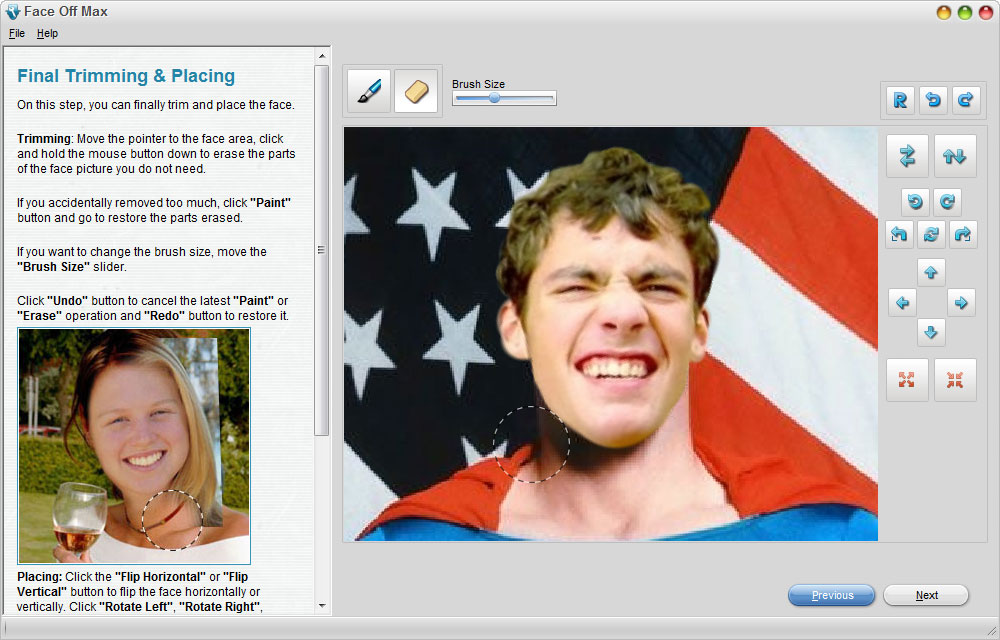This screenshot has width=1000, height=640.
Task: Open the File menu
Action: coord(17,33)
